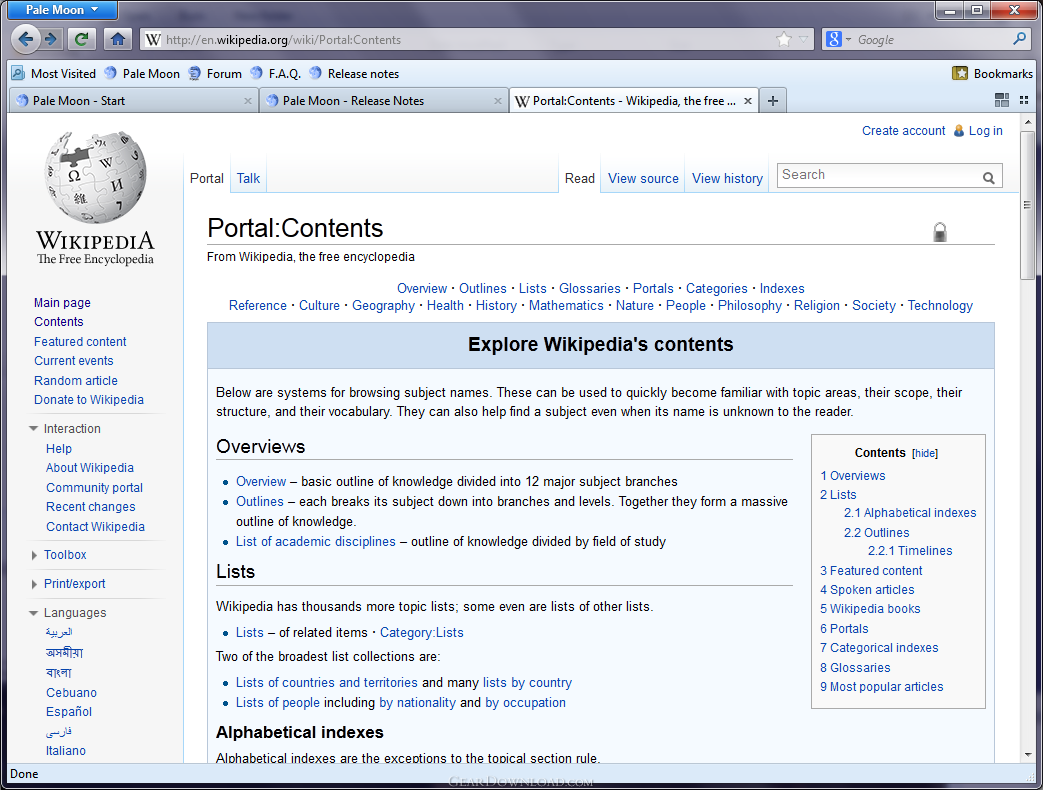Go to Random article
This screenshot has width=1043, height=790.
76,381
